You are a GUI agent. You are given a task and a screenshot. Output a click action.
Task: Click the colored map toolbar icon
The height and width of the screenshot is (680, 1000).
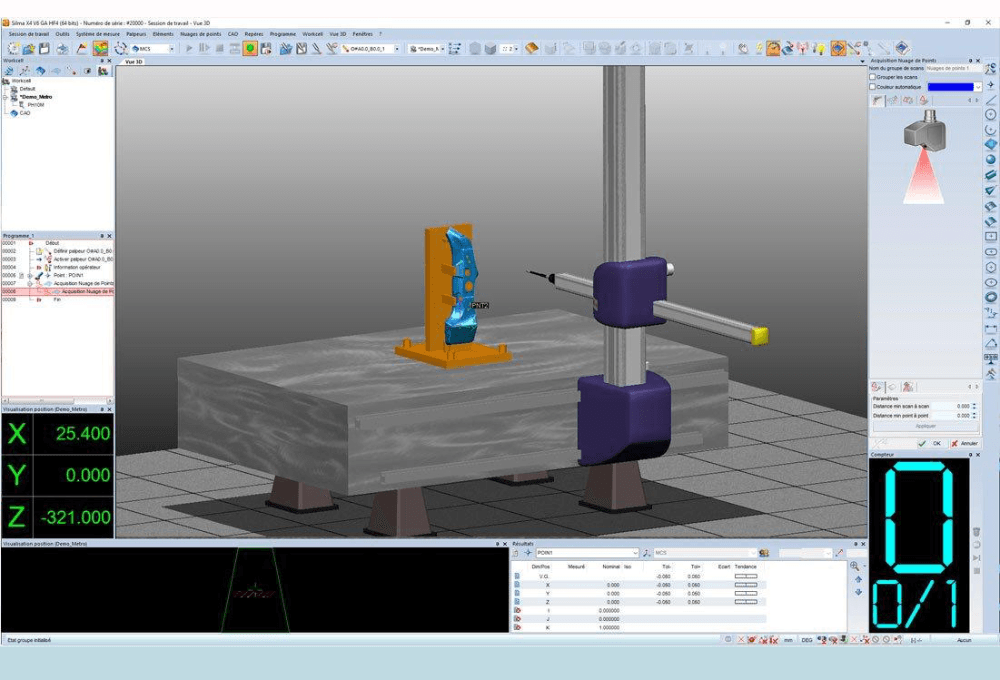pos(100,48)
